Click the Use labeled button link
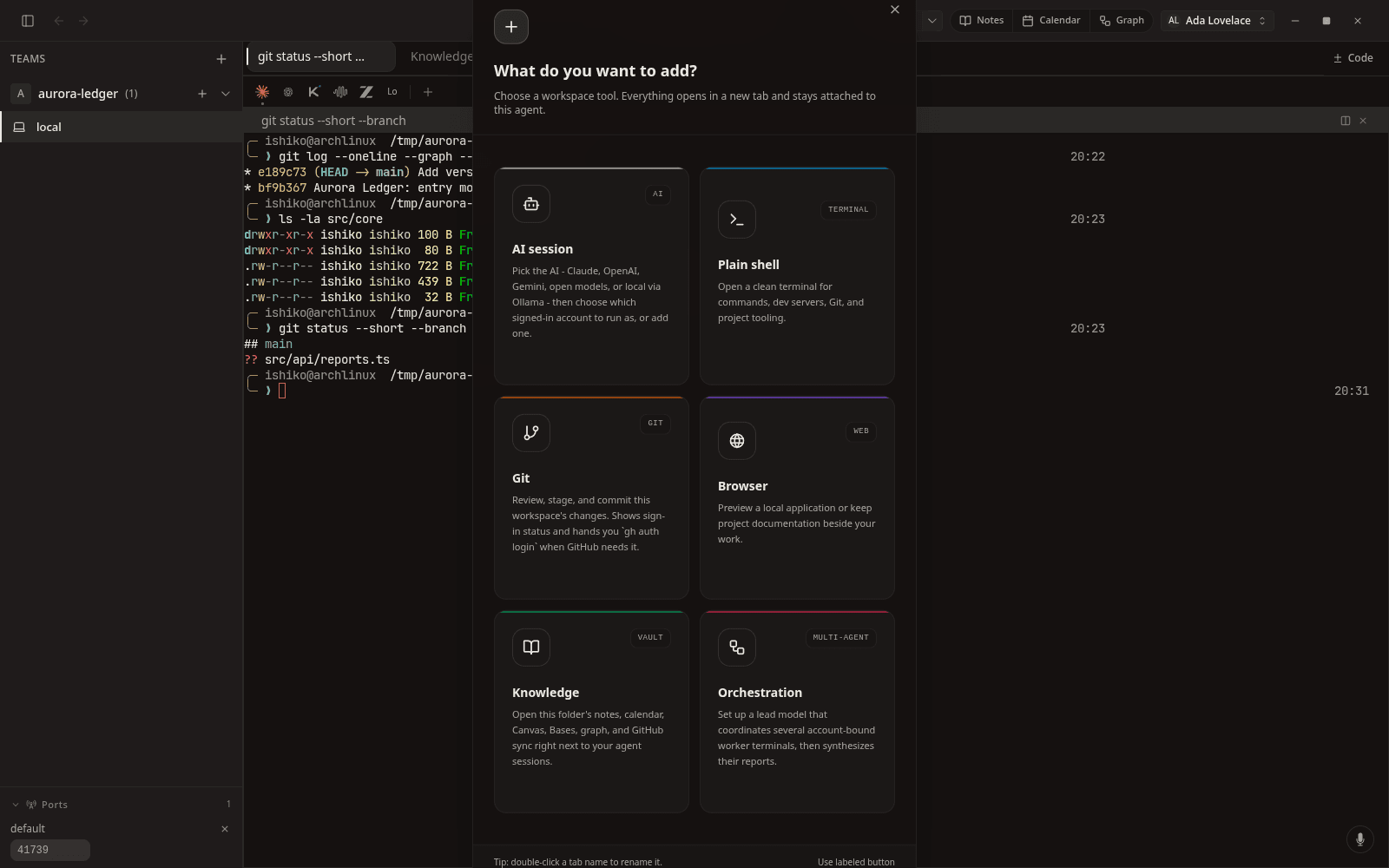 856,862
